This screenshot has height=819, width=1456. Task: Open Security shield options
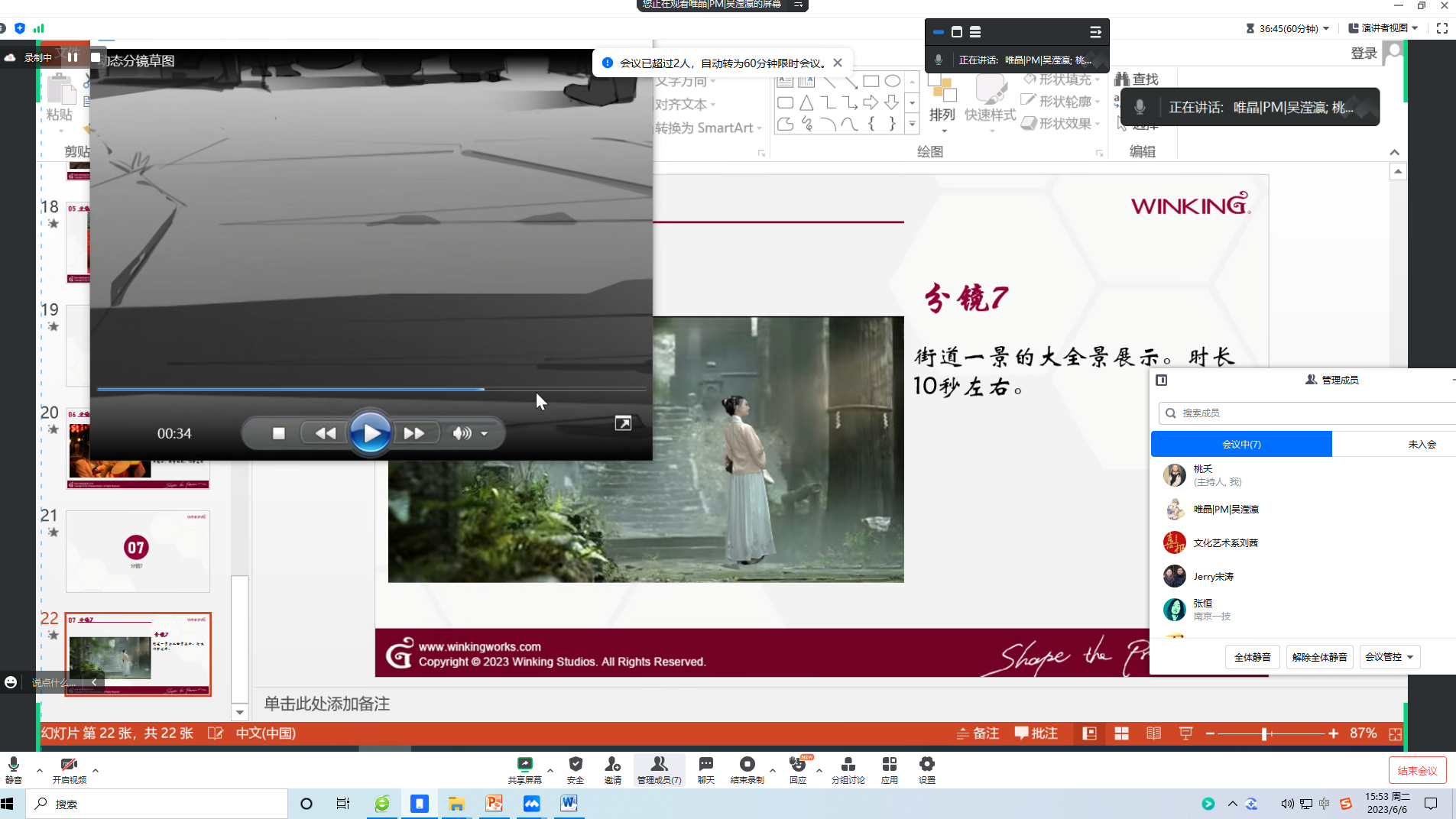[576, 769]
